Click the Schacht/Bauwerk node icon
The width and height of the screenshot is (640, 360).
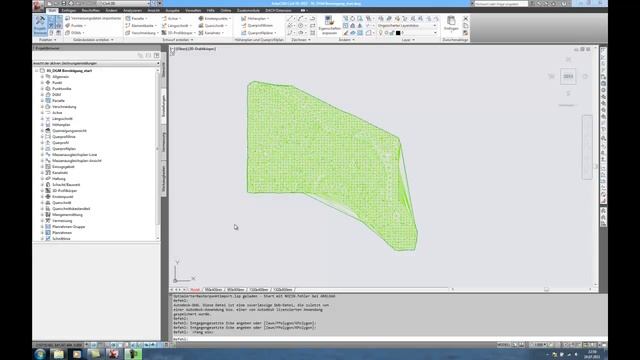(x=48, y=184)
